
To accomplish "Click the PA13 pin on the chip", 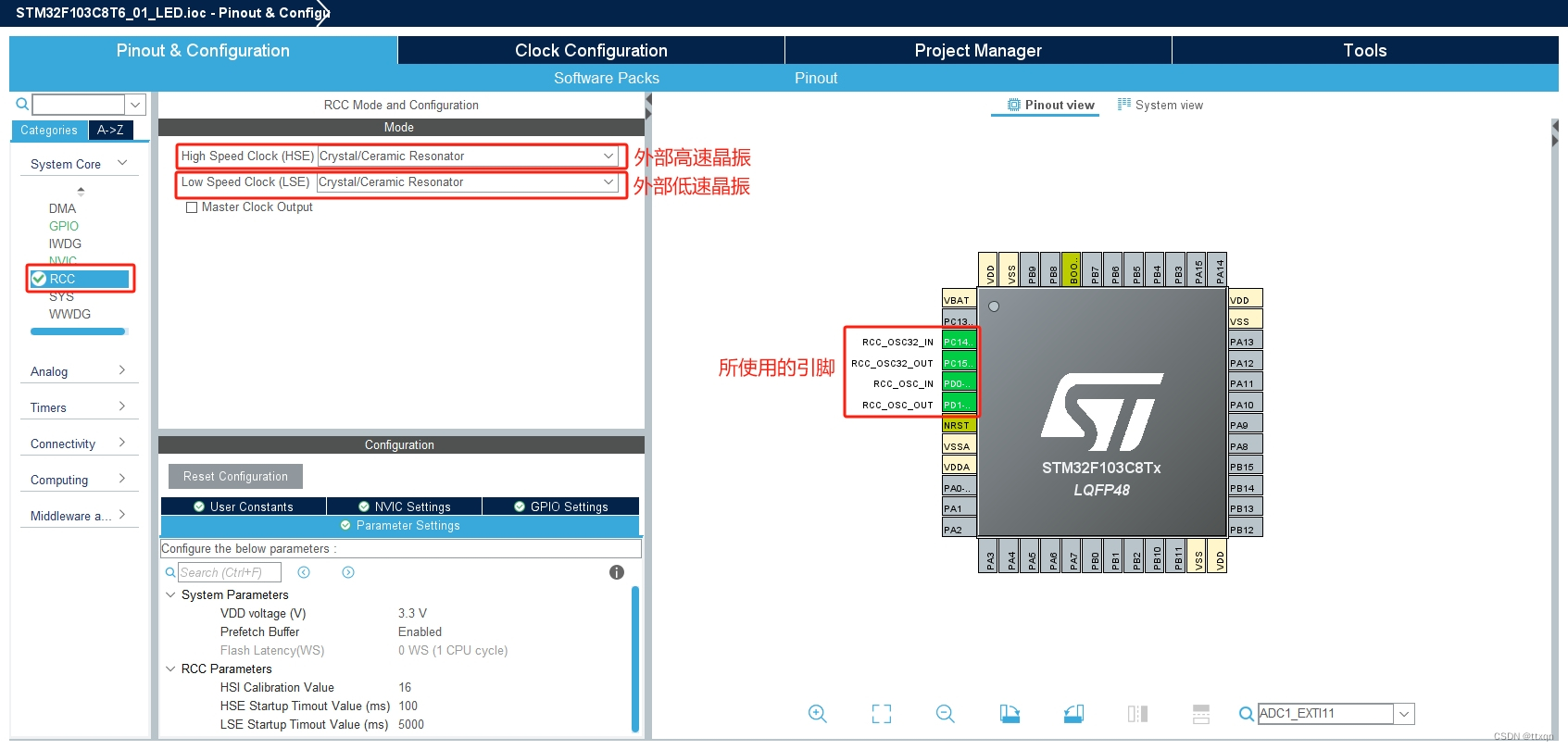I will click(x=1246, y=342).
